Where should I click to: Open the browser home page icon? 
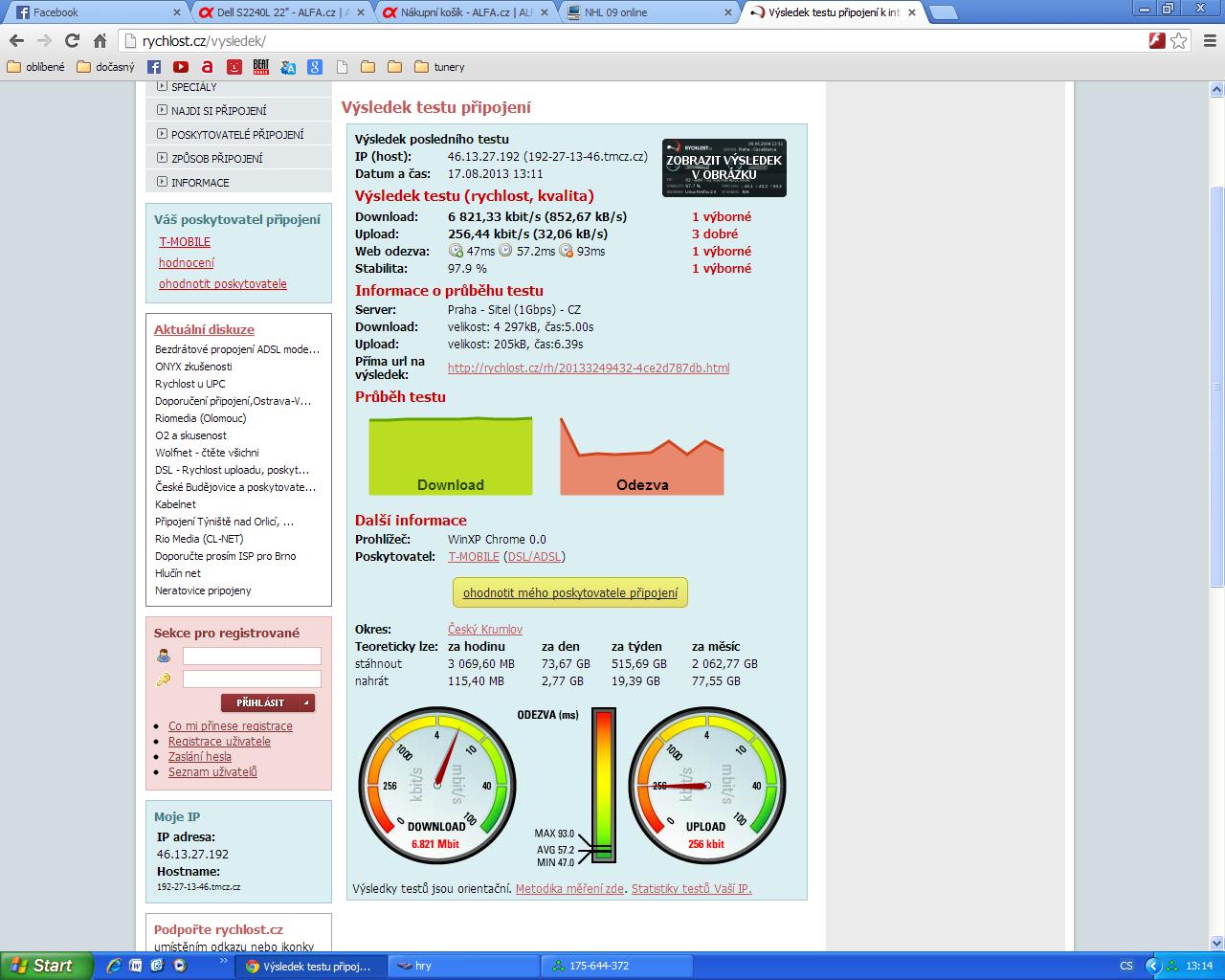pos(100,40)
